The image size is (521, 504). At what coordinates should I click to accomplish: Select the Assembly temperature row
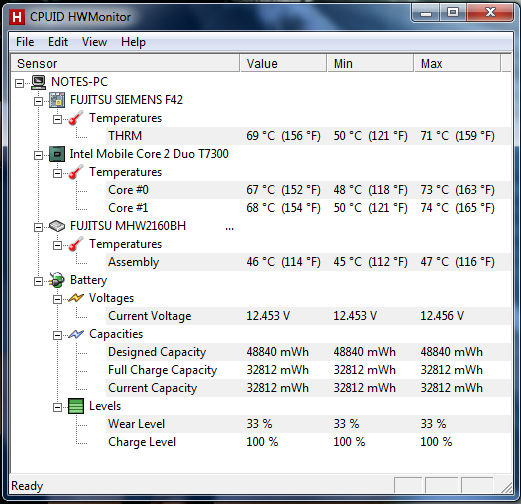pyautogui.click(x=309, y=262)
